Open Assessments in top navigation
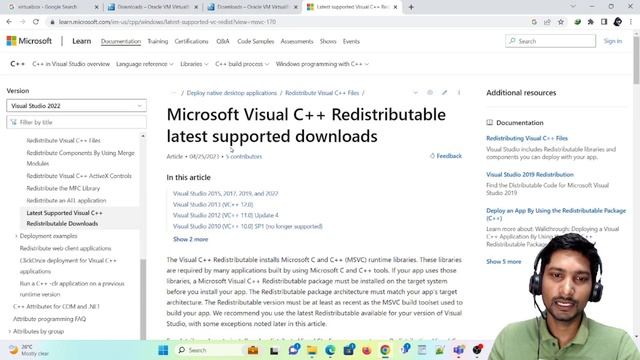The width and height of the screenshot is (640, 360). (297, 41)
